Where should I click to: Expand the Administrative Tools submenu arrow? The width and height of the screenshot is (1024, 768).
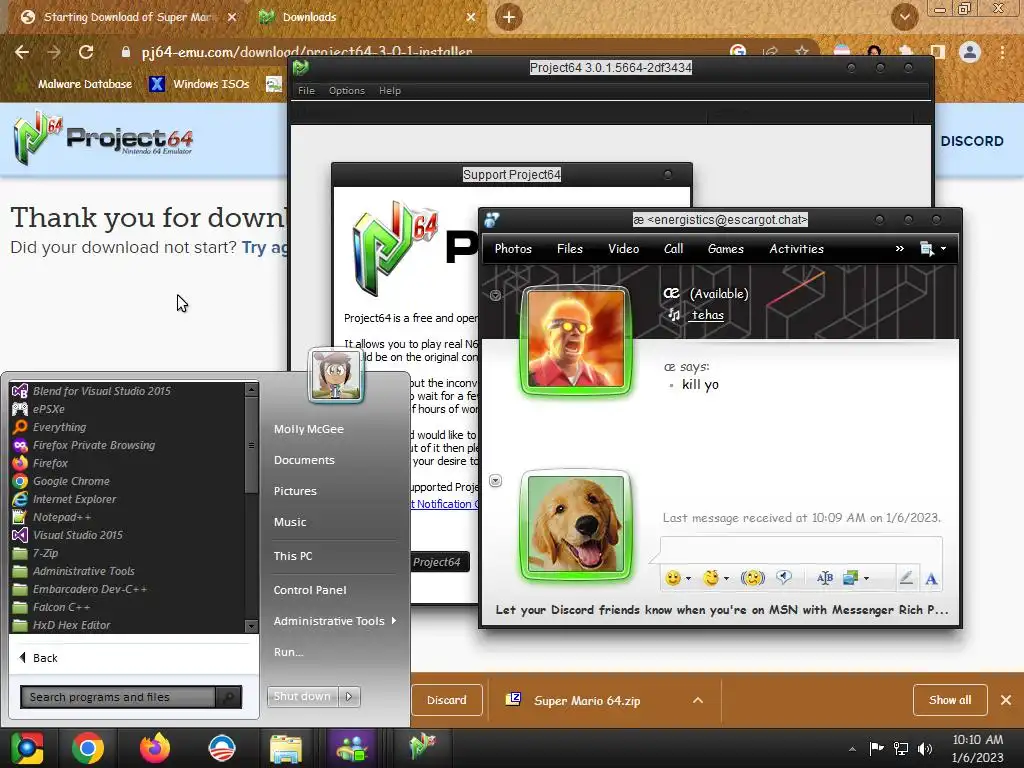[x=394, y=620]
